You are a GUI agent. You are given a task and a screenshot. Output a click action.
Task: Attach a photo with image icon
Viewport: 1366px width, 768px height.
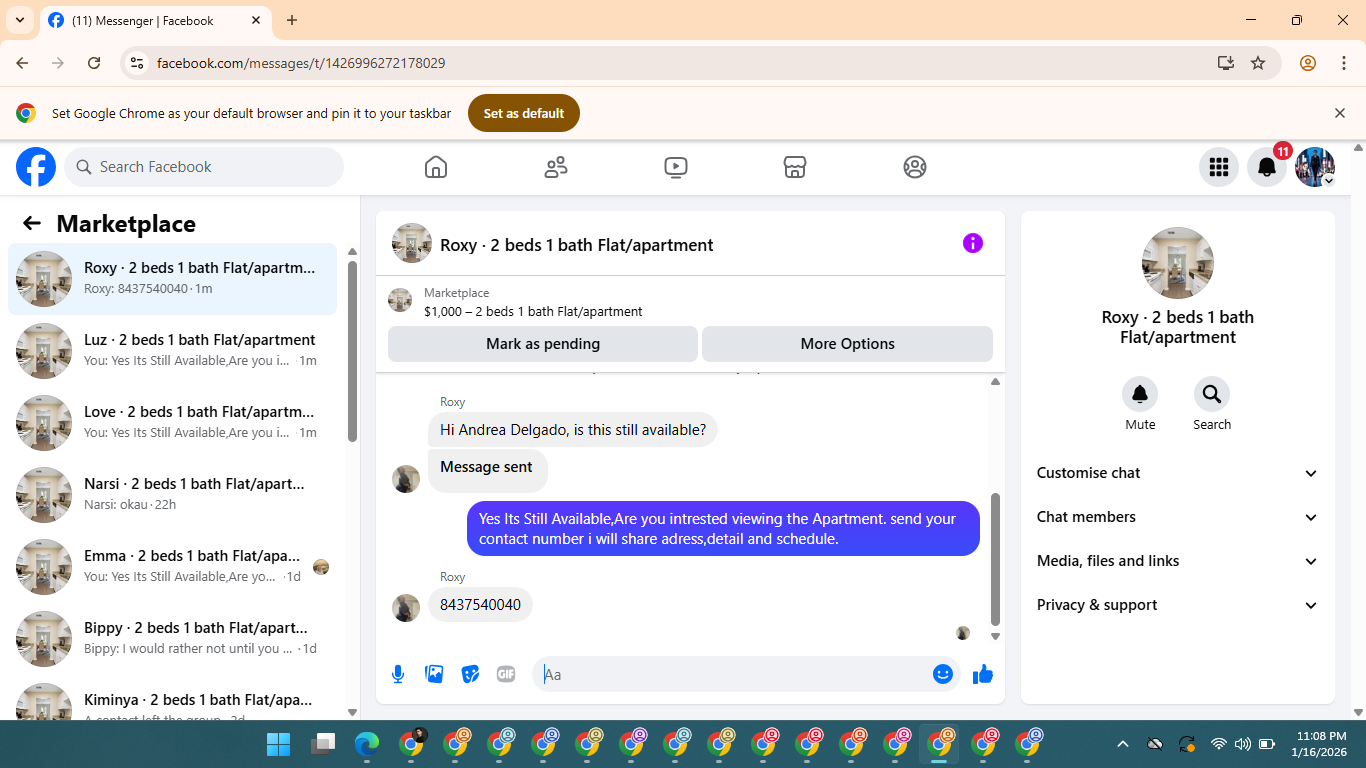click(434, 674)
